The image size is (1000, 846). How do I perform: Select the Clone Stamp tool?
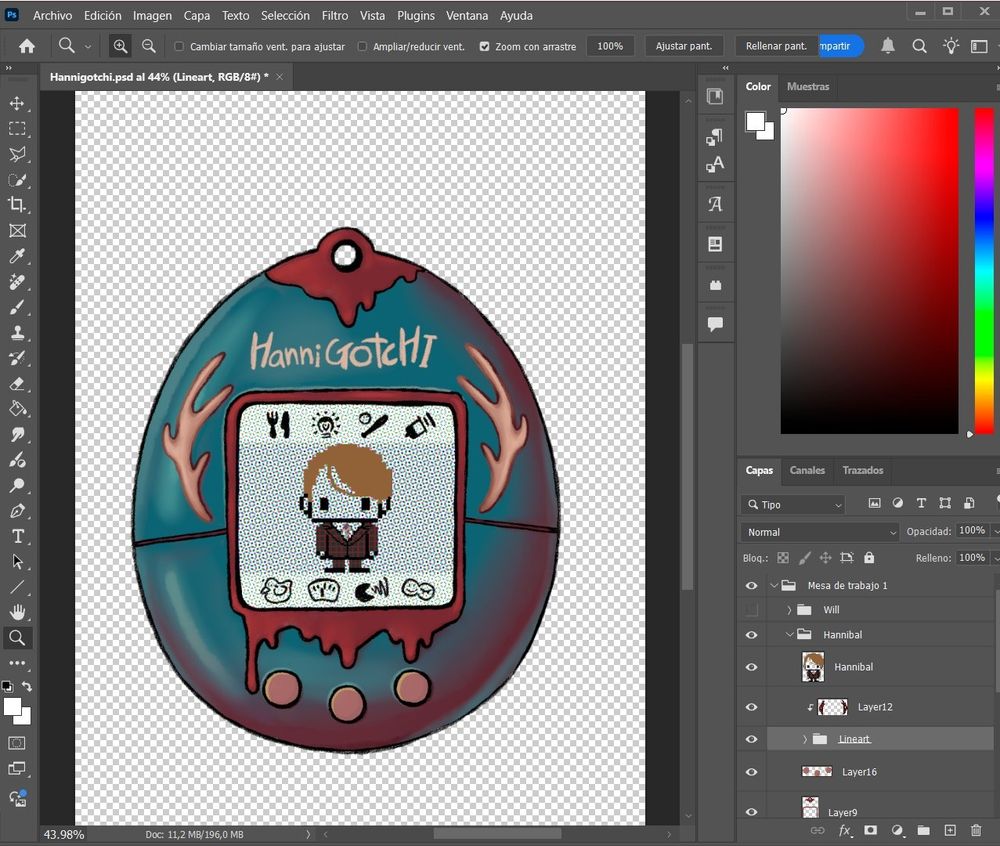[17, 333]
